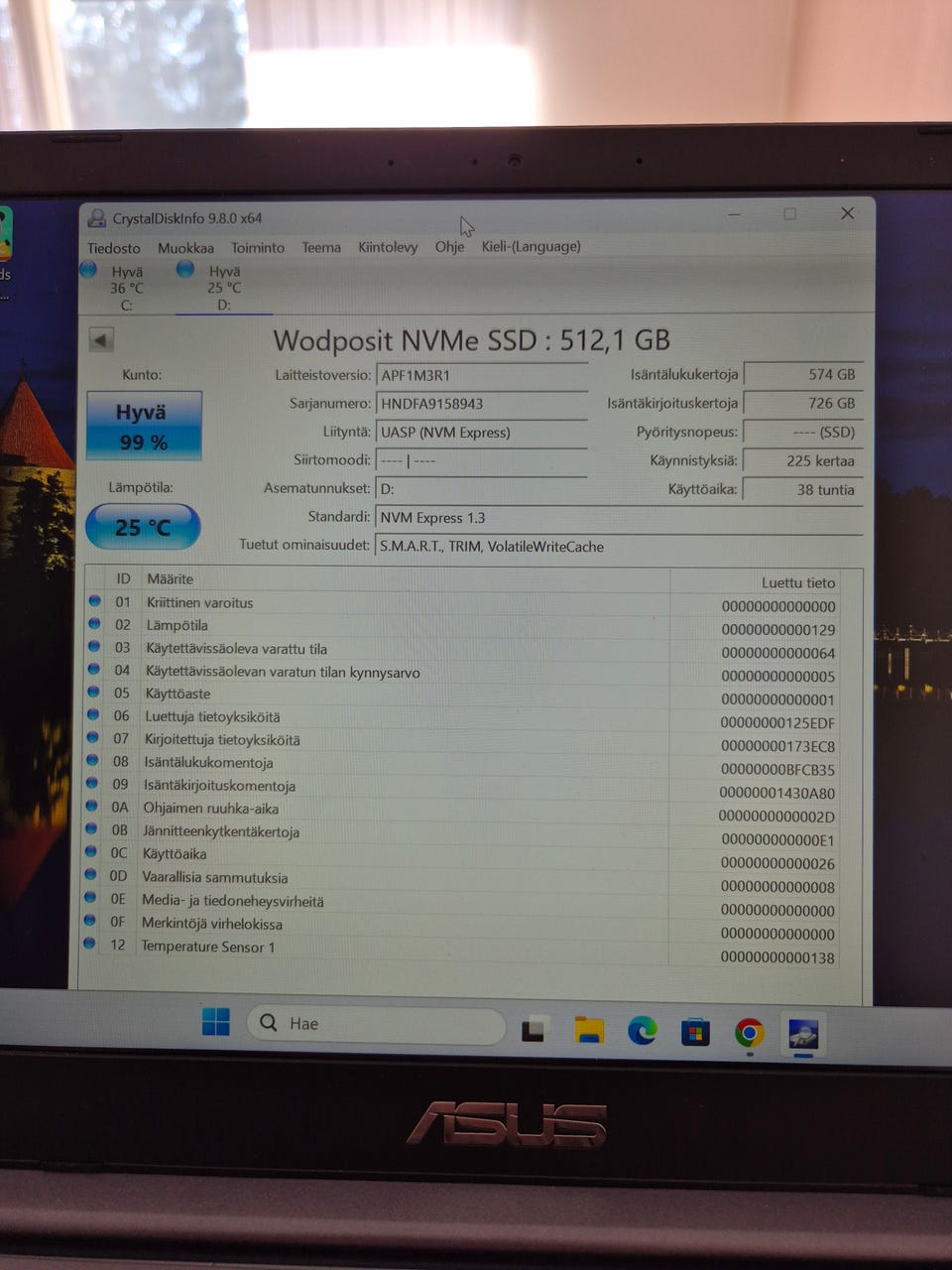Launch Microsoft Edge from the taskbar
The image size is (952, 1270).
coord(643,1032)
